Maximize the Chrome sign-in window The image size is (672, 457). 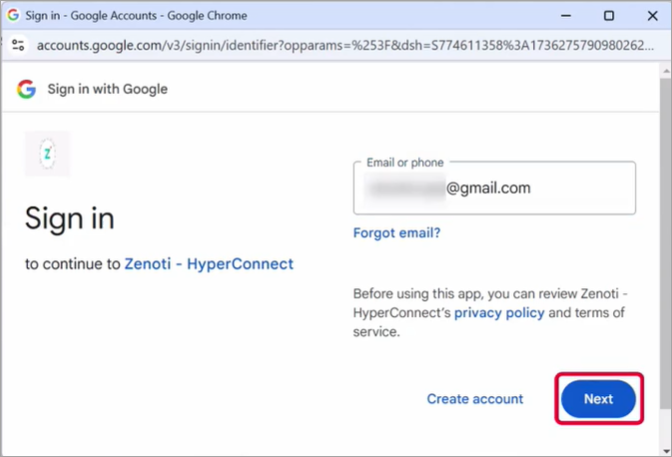click(x=609, y=16)
